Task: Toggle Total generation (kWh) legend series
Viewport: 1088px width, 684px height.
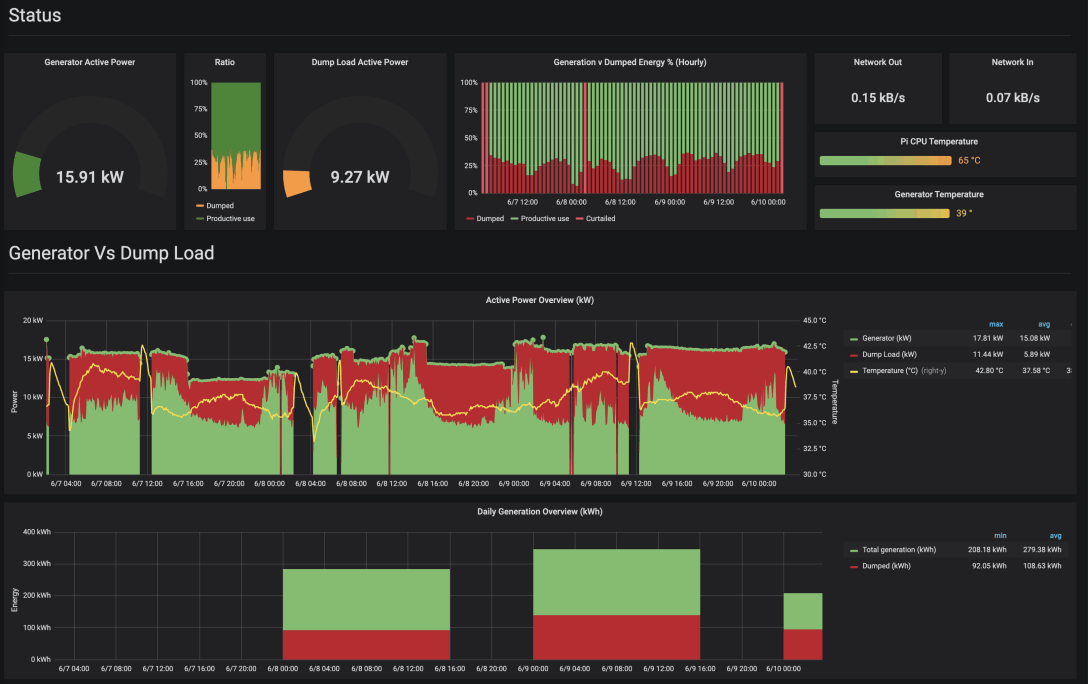Action: [x=899, y=550]
